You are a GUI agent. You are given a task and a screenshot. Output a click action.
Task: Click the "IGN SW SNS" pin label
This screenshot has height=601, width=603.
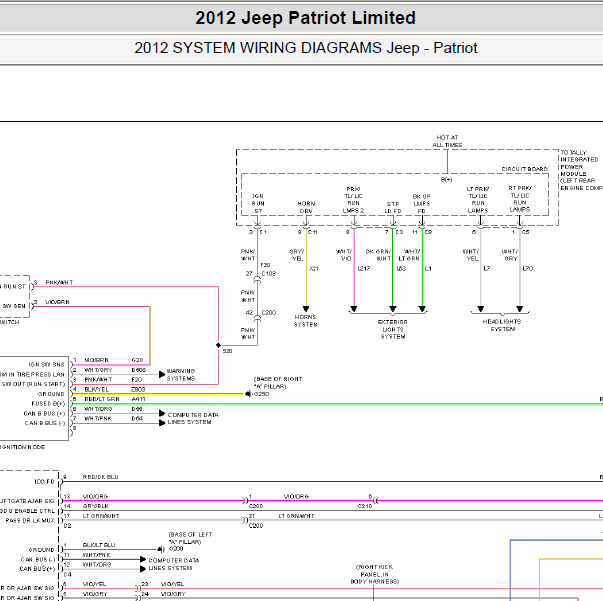[x=46, y=365]
